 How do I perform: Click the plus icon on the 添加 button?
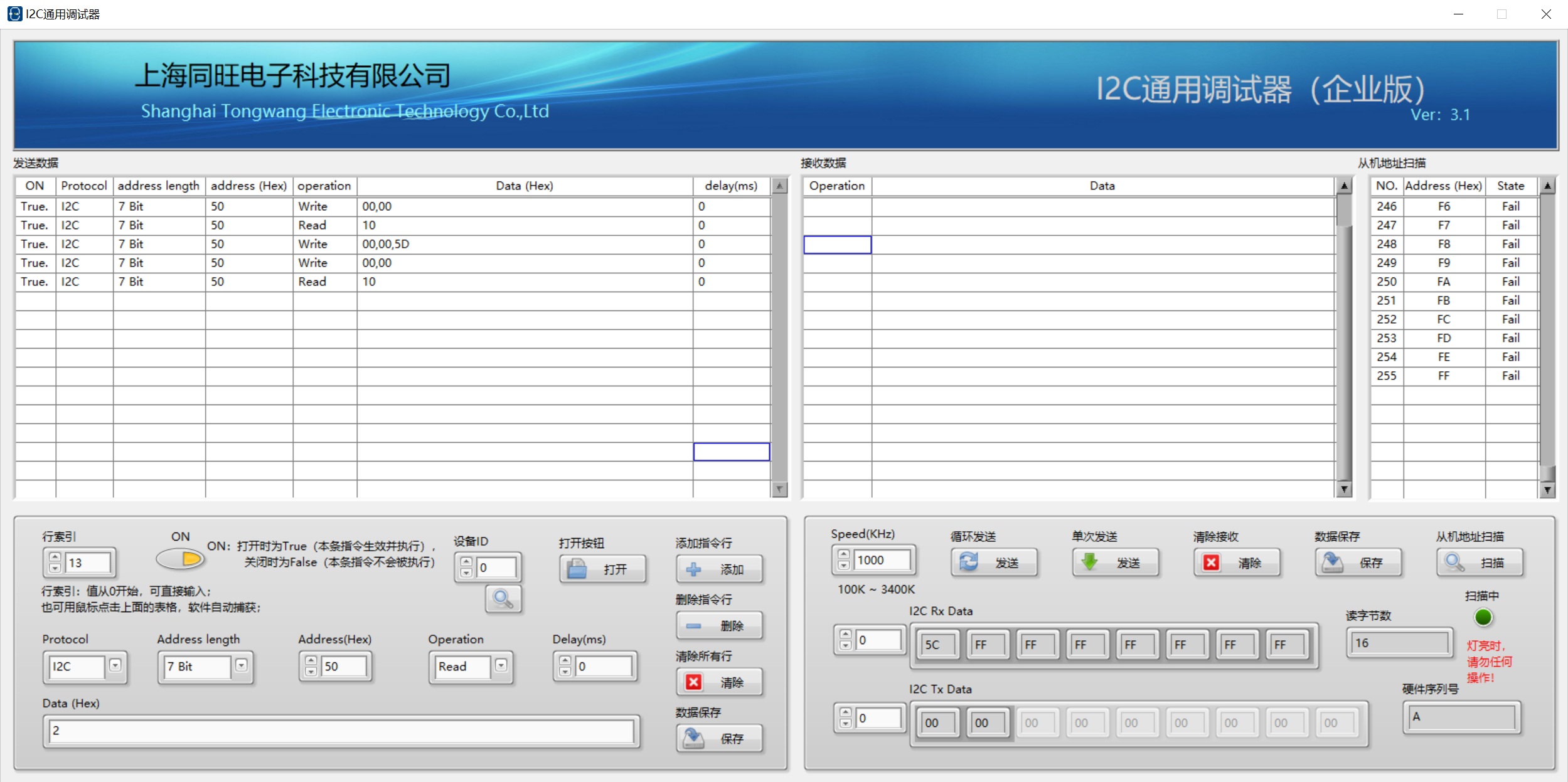(x=693, y=569)
